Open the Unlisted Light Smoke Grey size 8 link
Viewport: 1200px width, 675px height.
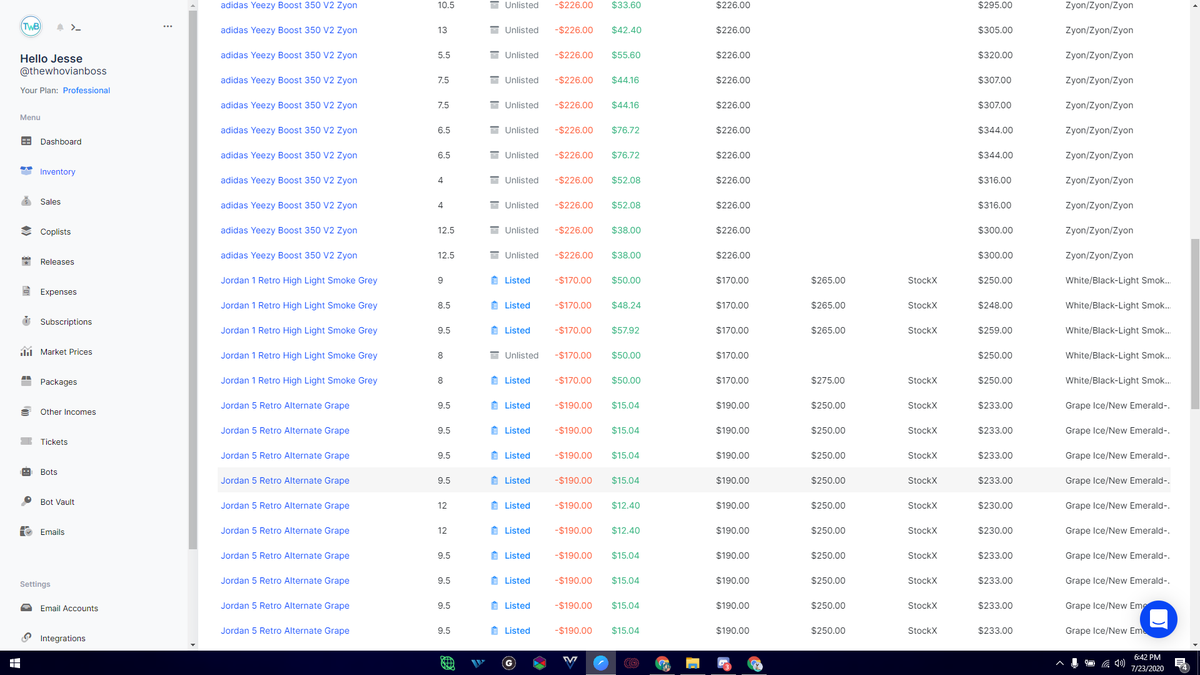(x=299, y=355)
